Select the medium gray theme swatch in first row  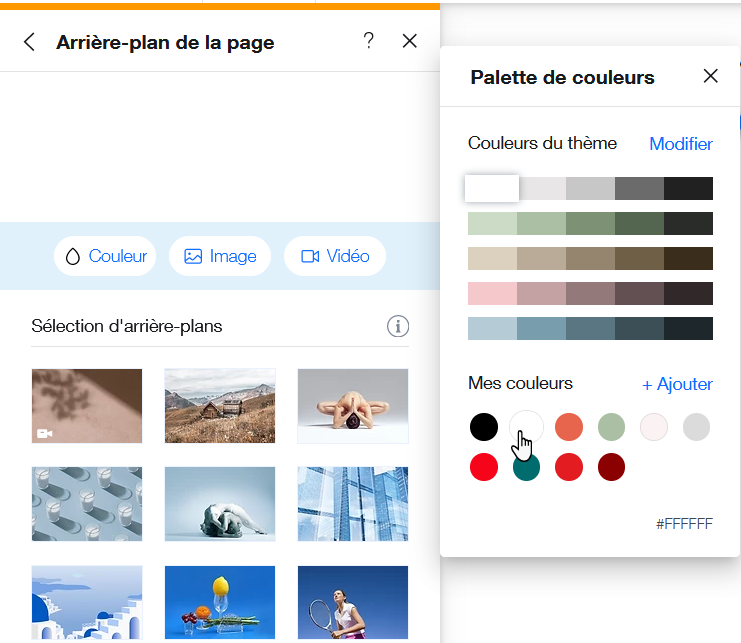(x=590, y=189)
